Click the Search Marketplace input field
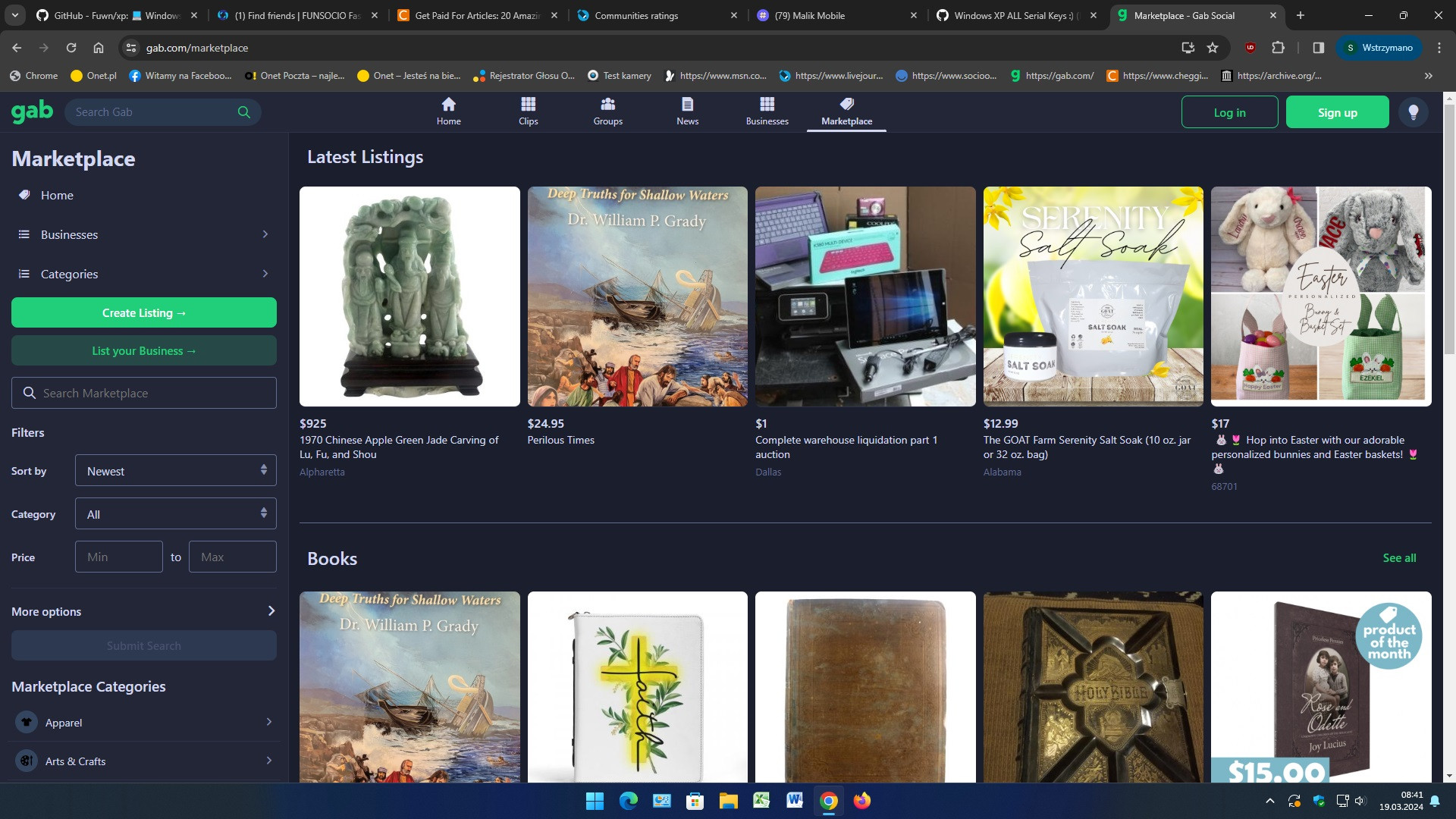Image resolution: width=1456 pixels, height=819 pixels. (143, 393)
